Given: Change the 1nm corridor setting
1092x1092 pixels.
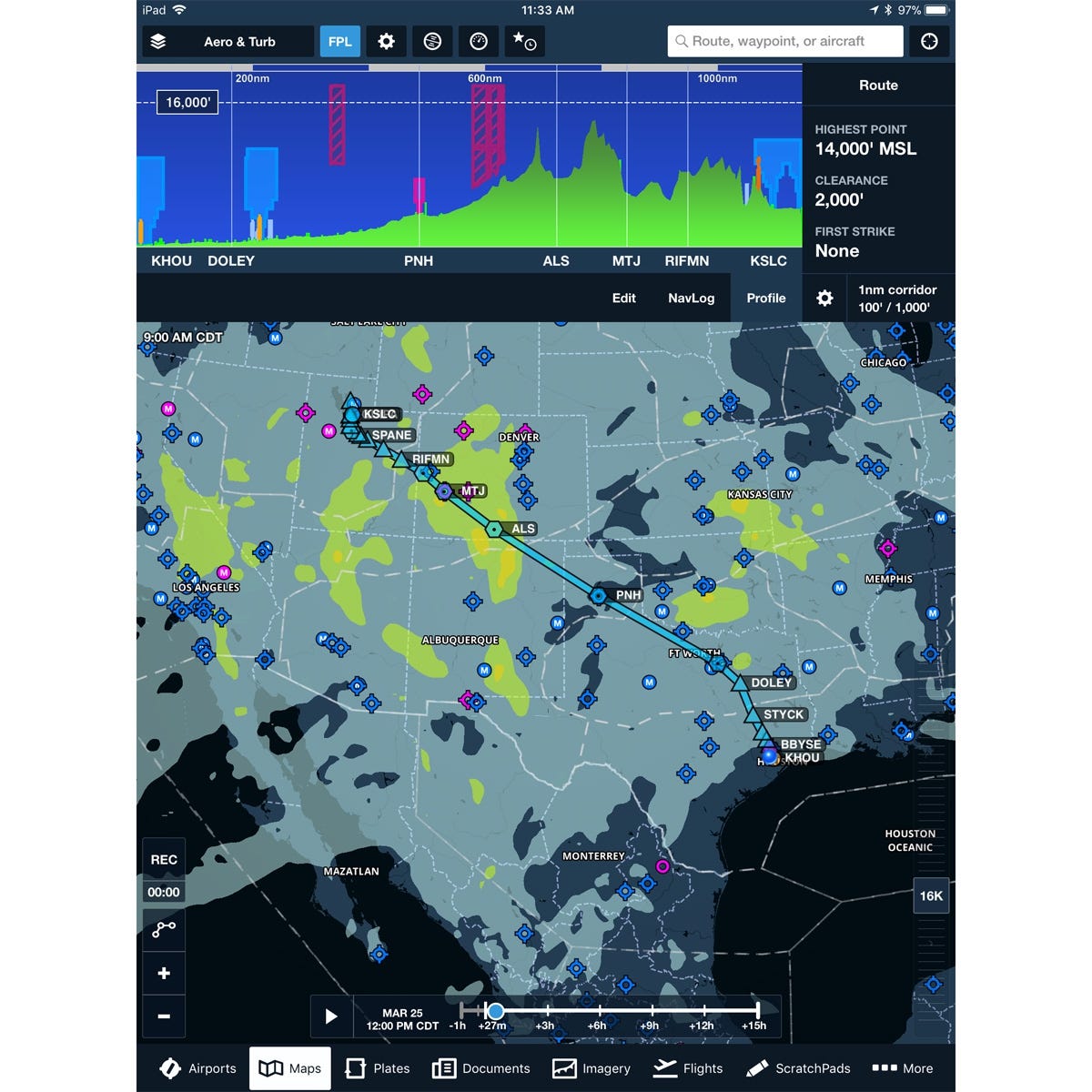Looking at the screenshot, I should tap(896, 298).
